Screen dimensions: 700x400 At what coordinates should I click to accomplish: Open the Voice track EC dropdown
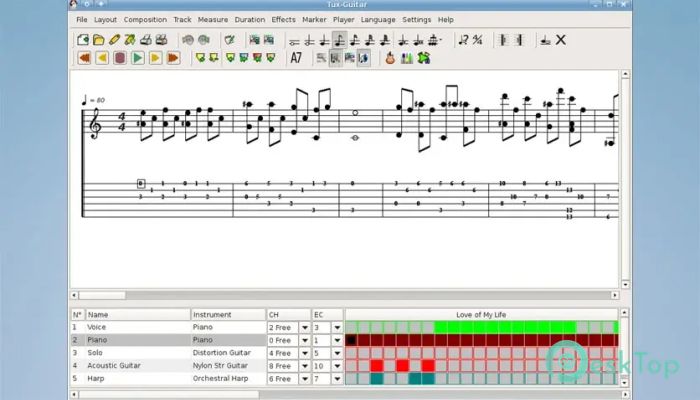[x=338, y=327]
